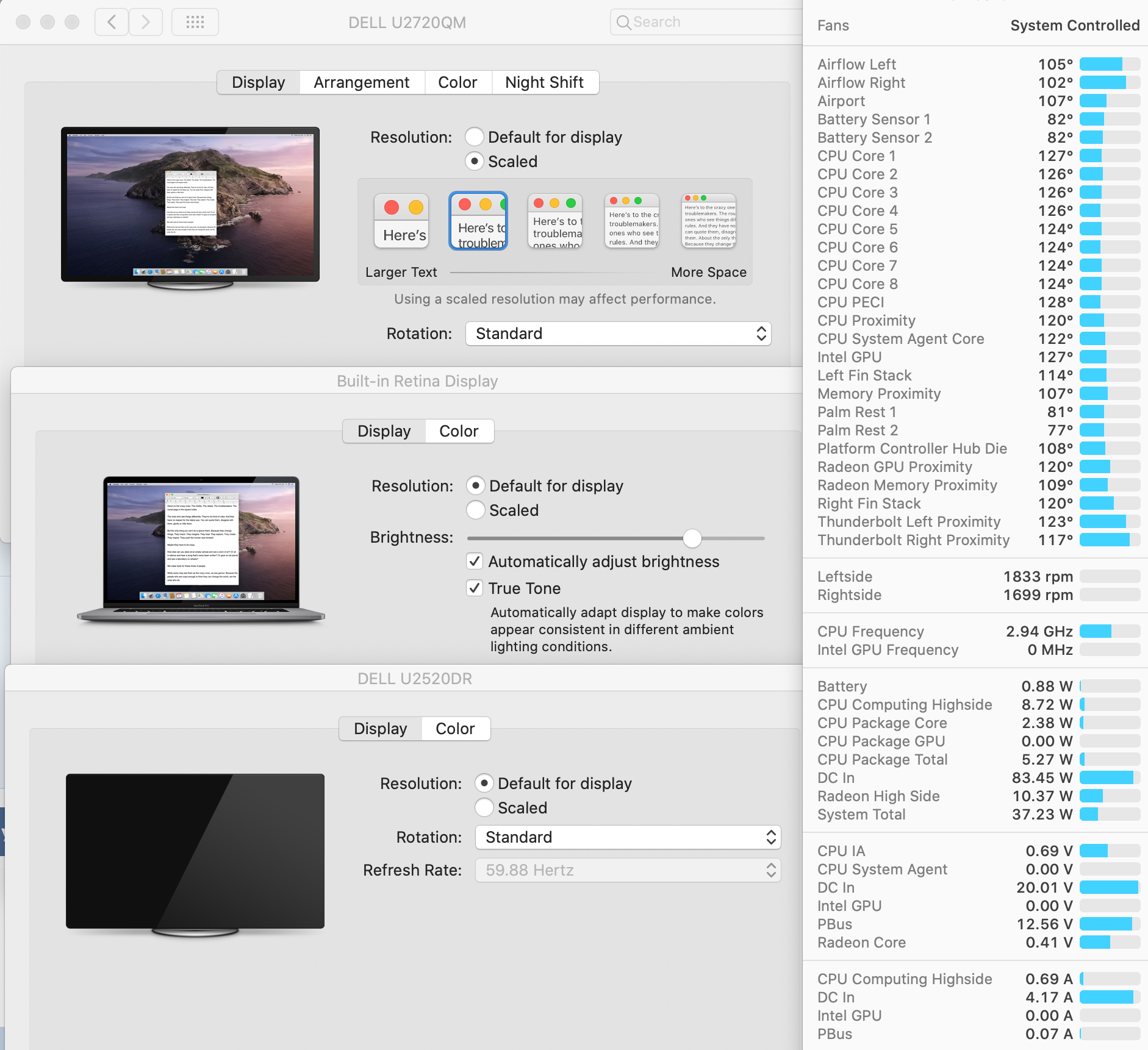1148x1050 pixels.
Task: Click the Battery Sensor 2 row
Action: click(x=978, y=137)
